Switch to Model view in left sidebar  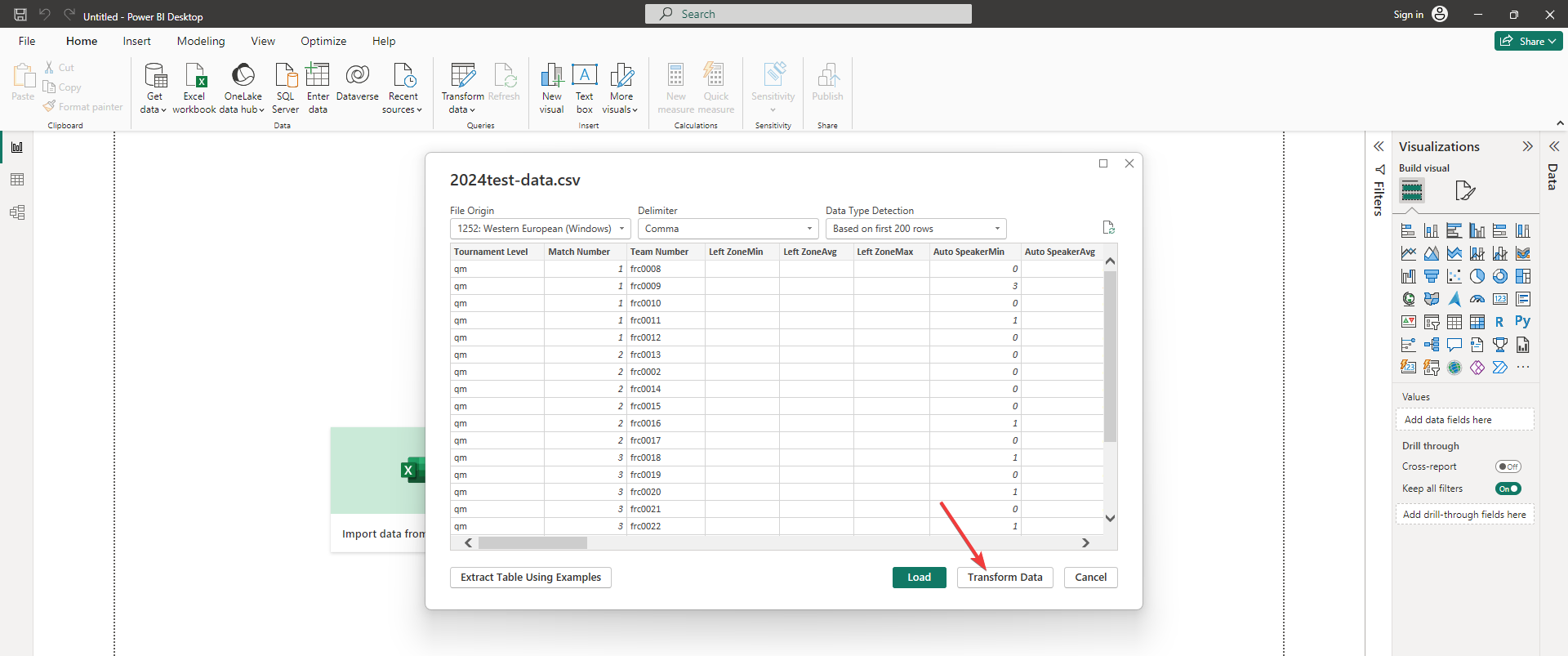pyautogui.click(x=17, y=212)
